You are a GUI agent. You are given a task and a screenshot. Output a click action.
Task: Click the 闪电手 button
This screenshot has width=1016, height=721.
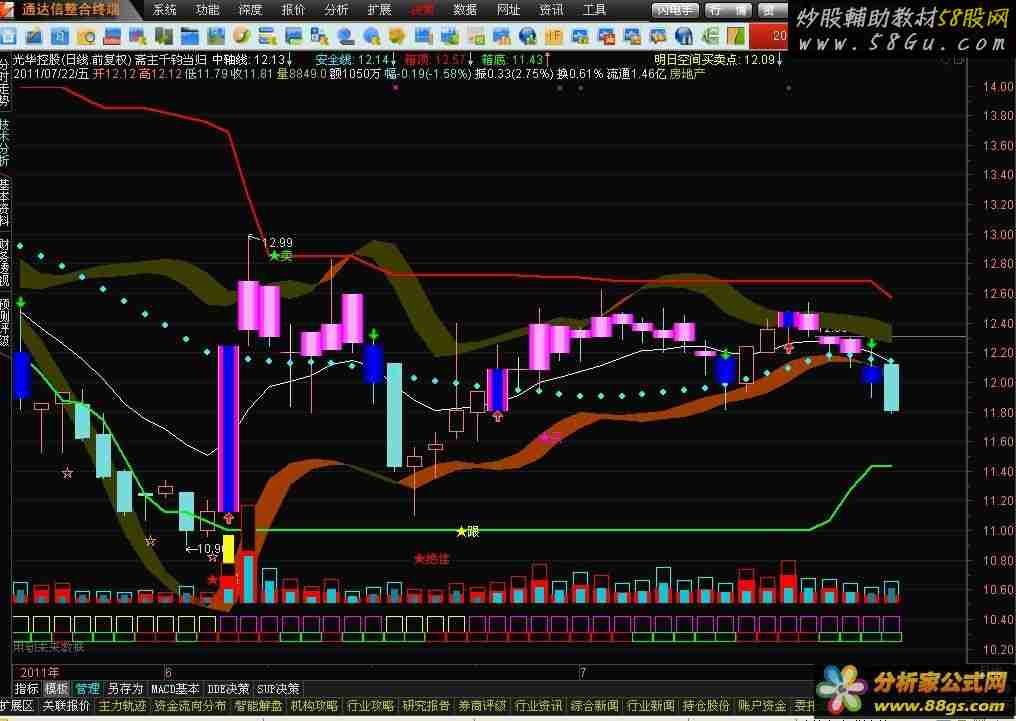click(x=675, y=10)
